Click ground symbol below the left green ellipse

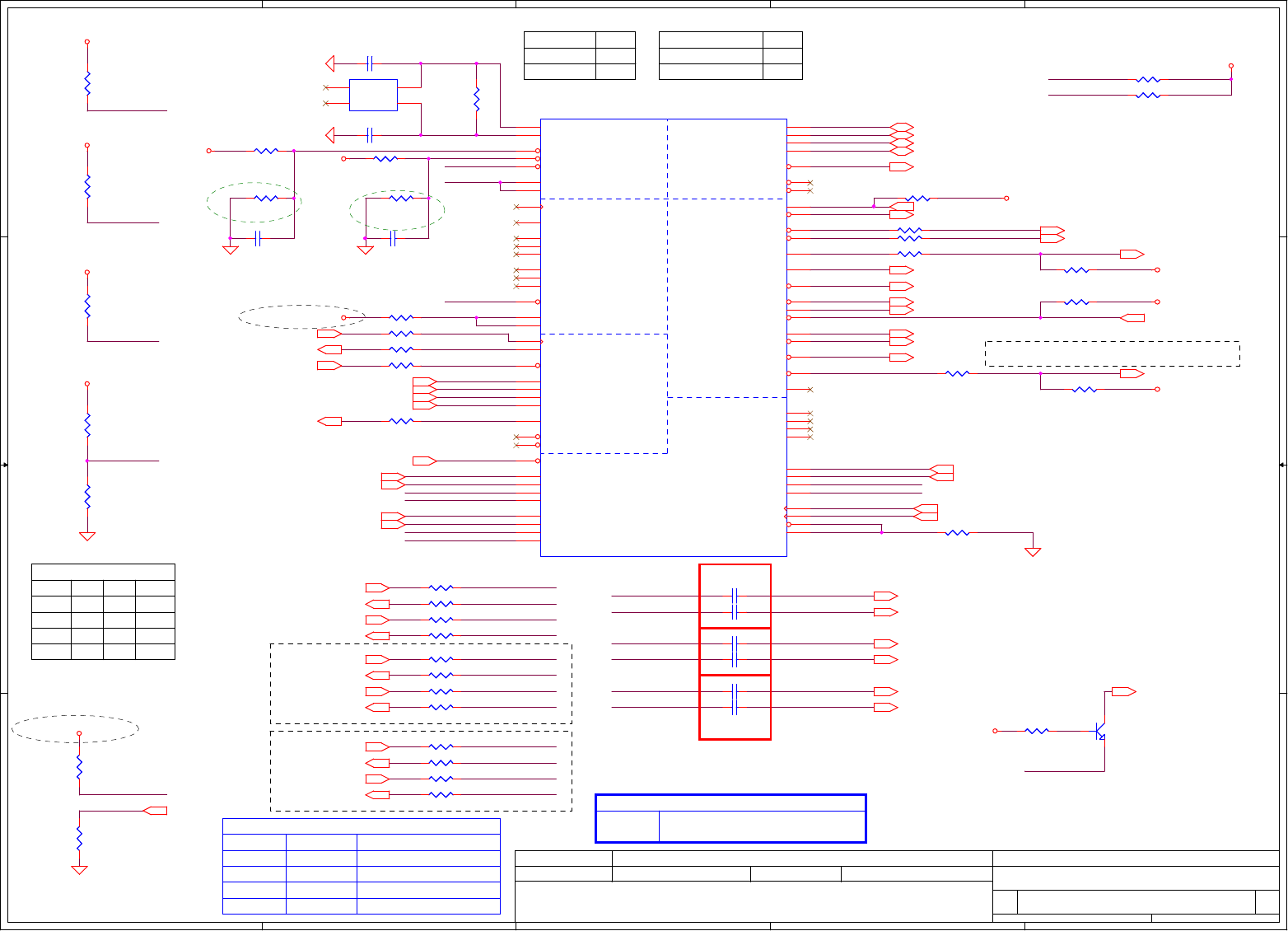click(231, 250)
